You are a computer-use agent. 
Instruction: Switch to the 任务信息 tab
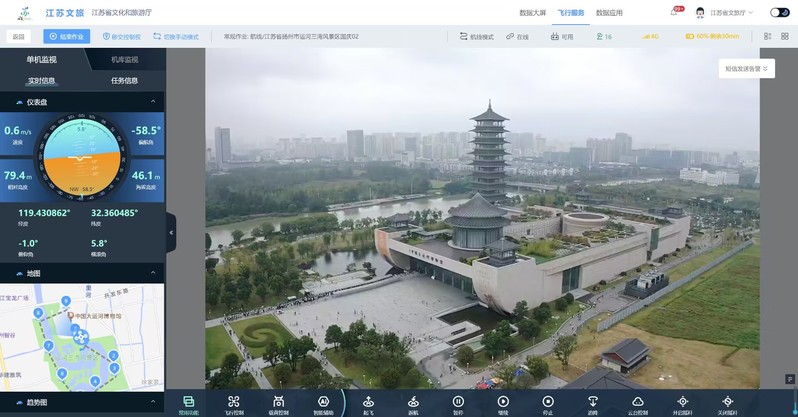[124, 80]
